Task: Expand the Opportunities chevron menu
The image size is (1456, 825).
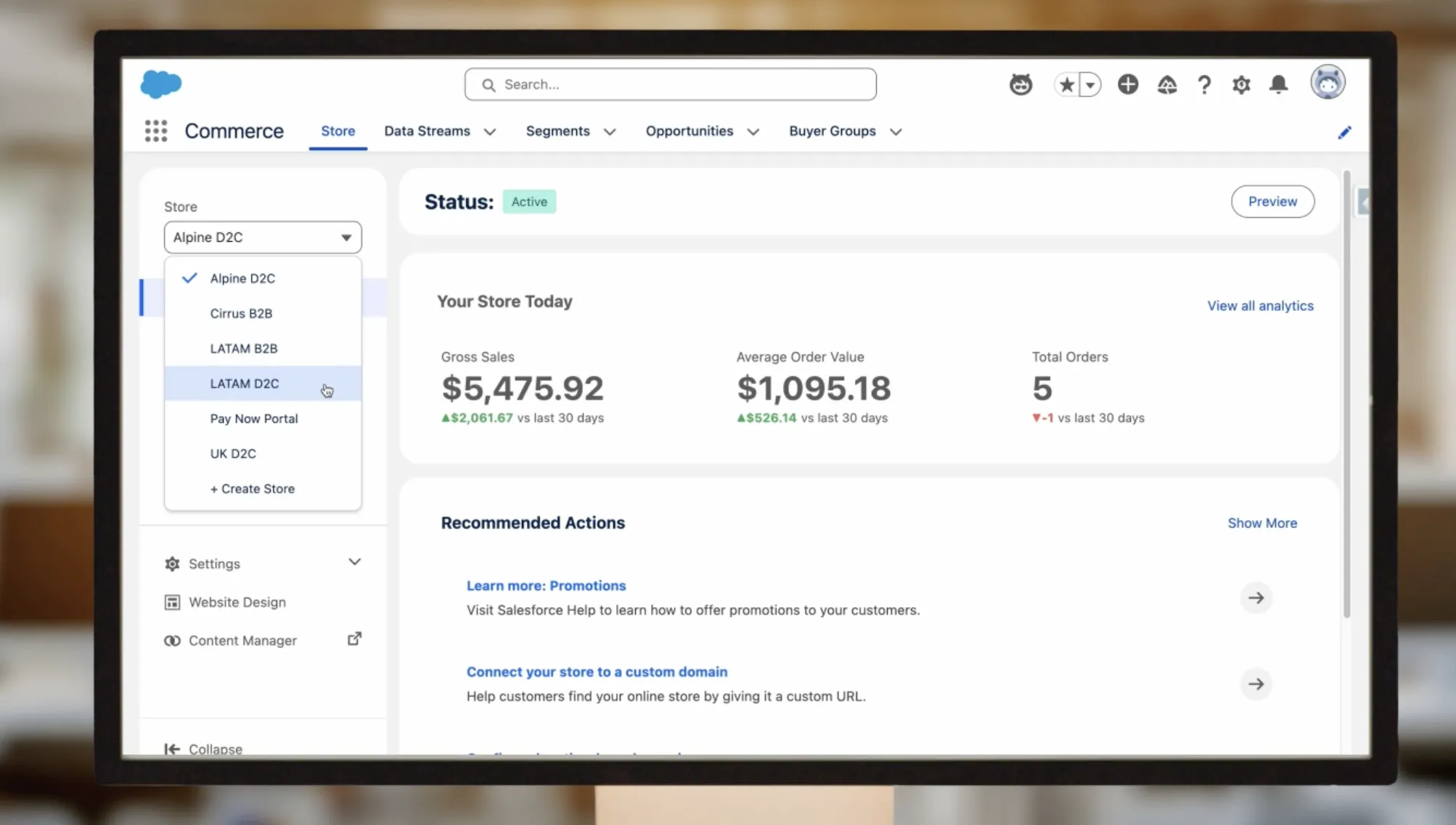Action: tap(753, 132)
